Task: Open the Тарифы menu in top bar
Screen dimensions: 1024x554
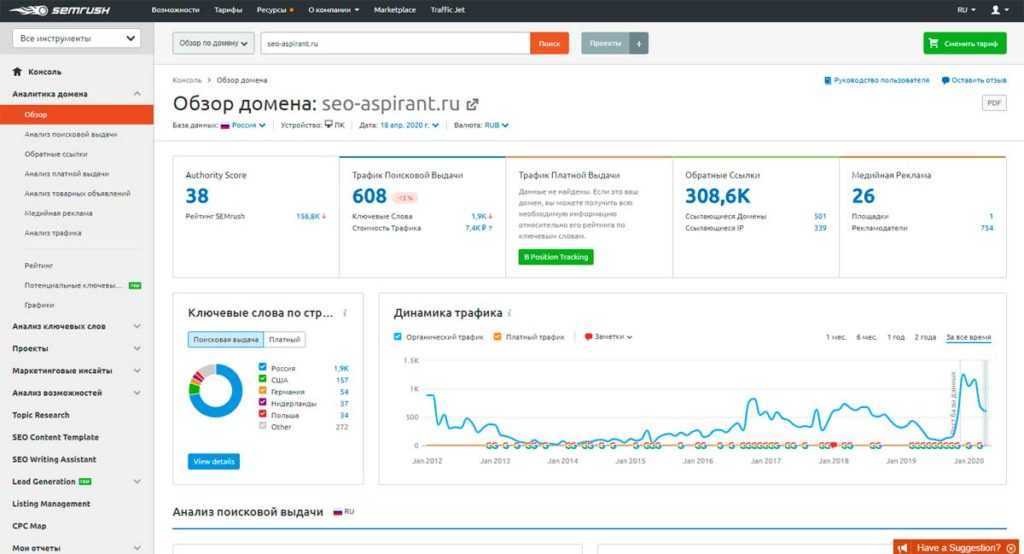Action: 228,9
